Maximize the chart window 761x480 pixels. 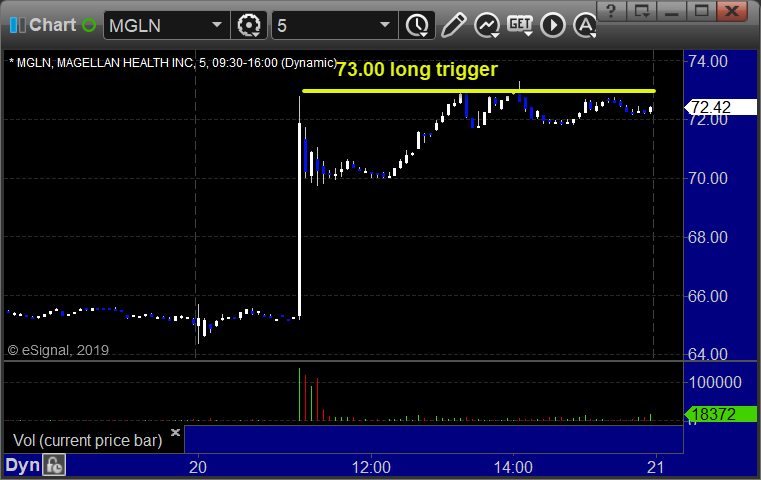[x=701, y=11]
